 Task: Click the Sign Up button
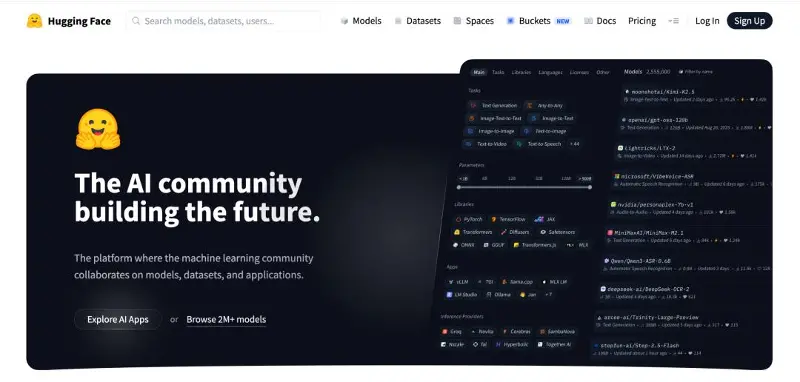(749, 21)
